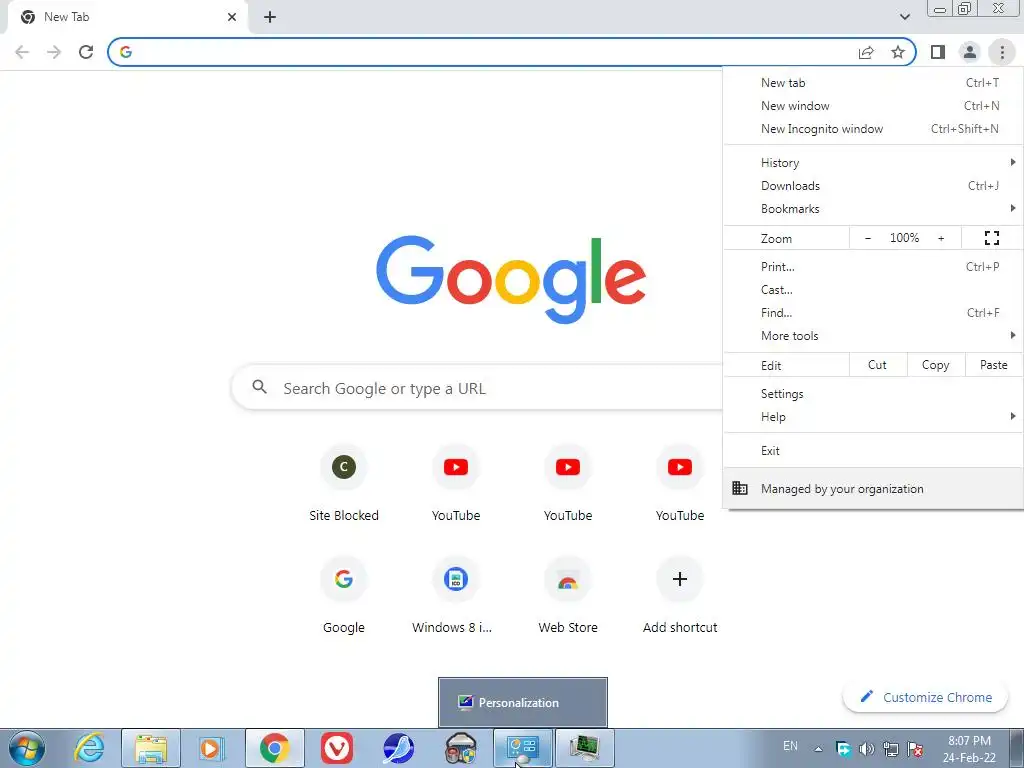This screenshot has width=1024, height=768.
Task: Click the Google icon in the address bar
Action: (126, 52)
